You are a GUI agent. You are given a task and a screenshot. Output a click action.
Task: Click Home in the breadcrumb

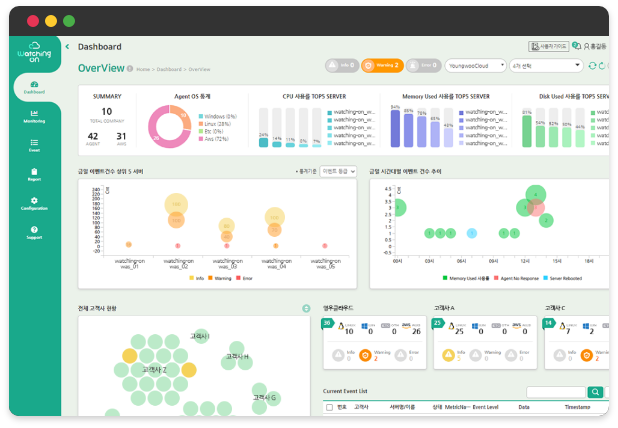143,69
